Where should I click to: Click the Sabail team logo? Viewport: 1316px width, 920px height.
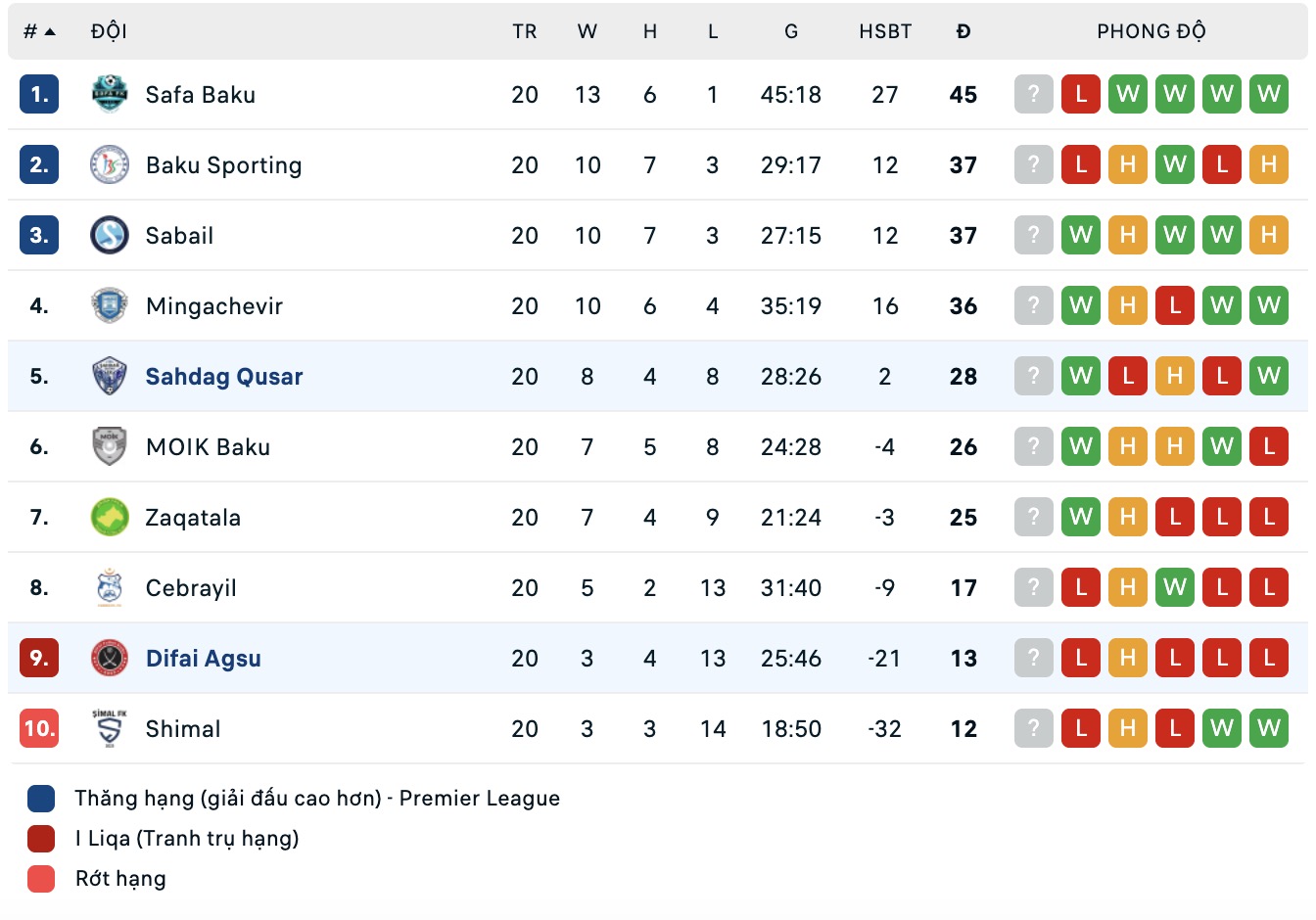110,236
